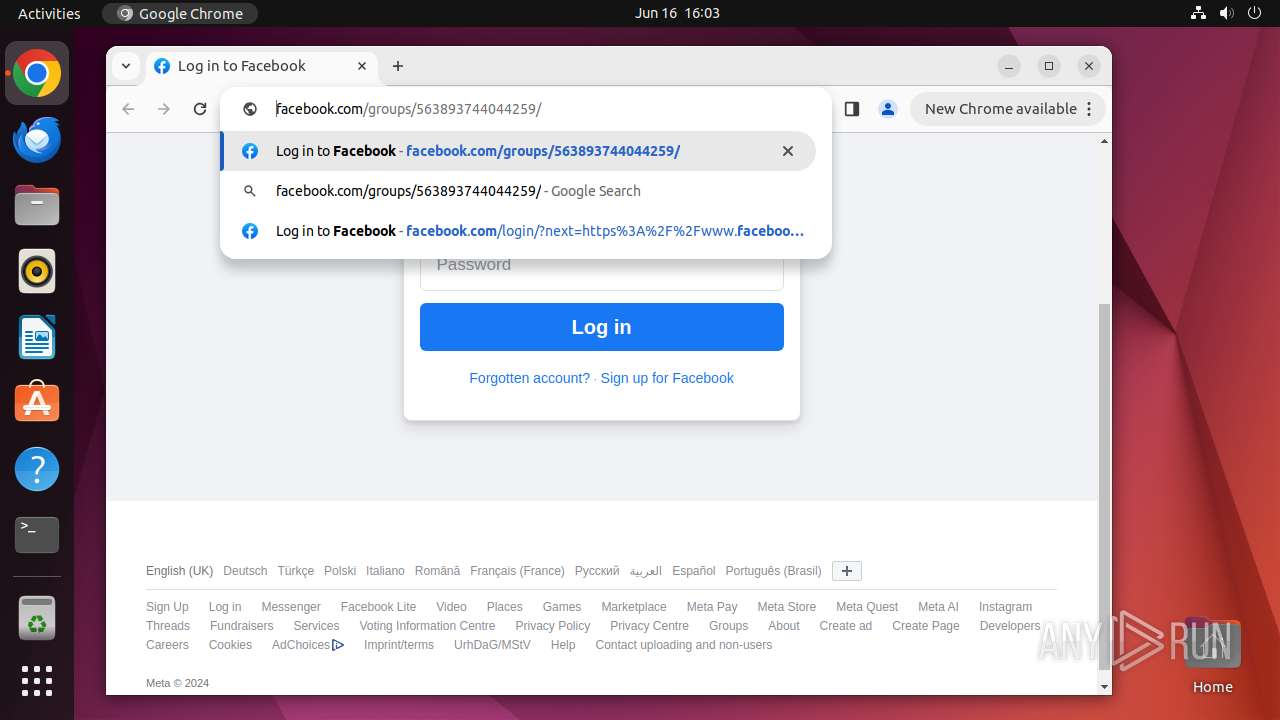Close the Log in to Facebook tab

(x=362, y=66)
